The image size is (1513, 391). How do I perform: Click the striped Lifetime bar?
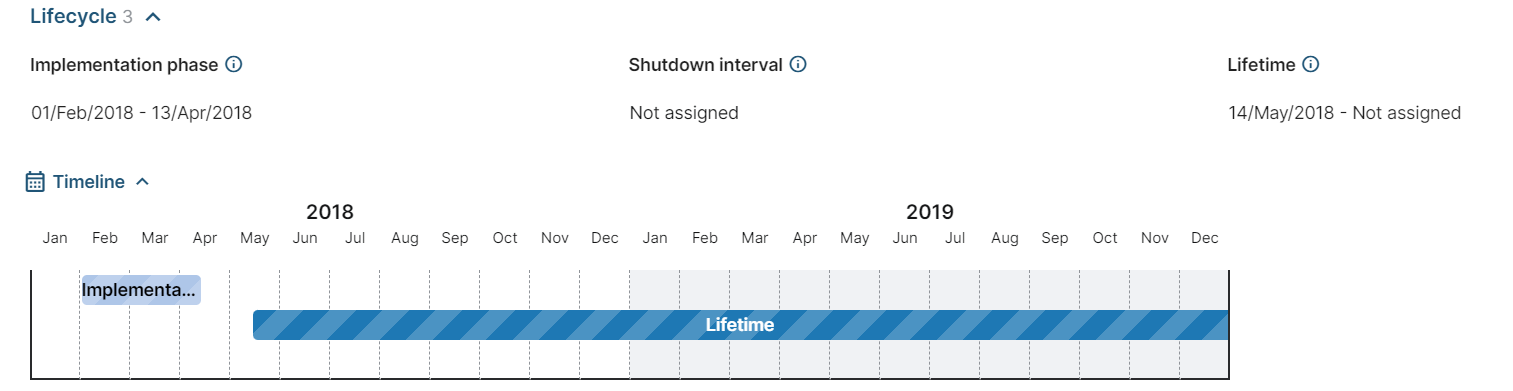(x=740, y=325)
